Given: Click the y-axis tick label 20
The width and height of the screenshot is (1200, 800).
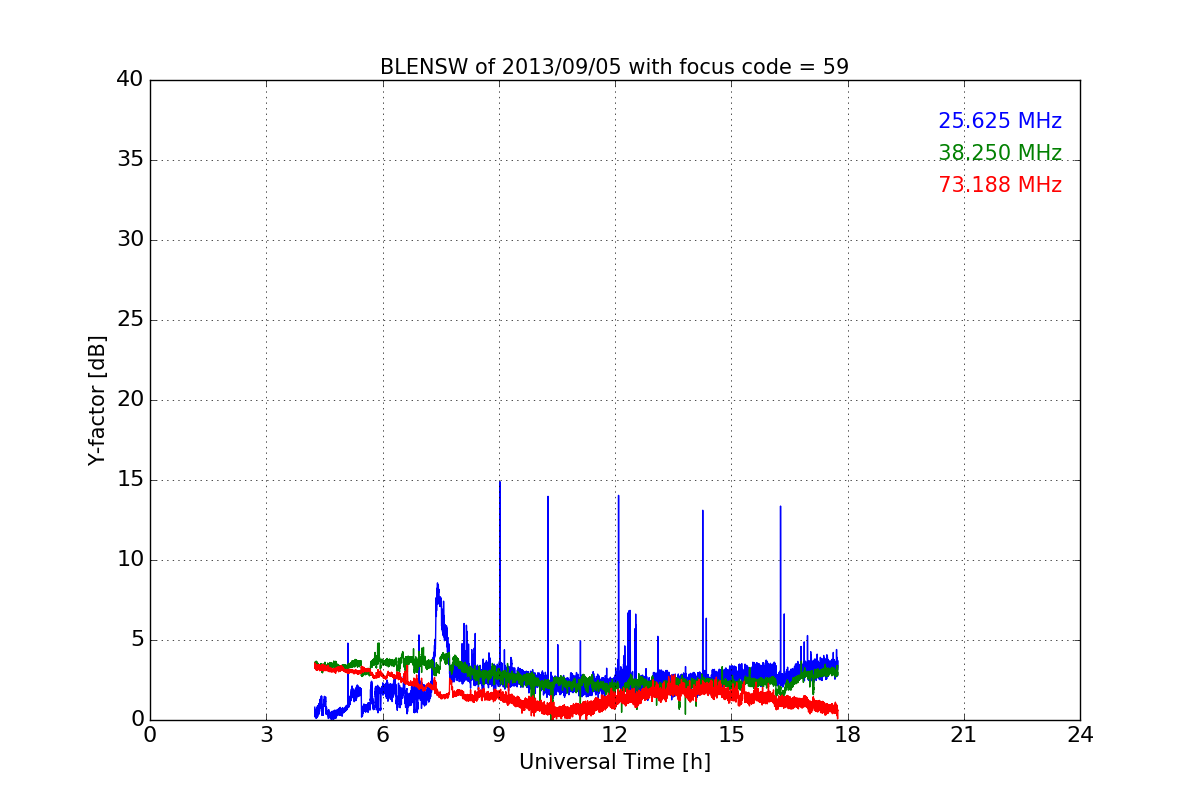Looking at the screenshot, I should tap(130, 400).
